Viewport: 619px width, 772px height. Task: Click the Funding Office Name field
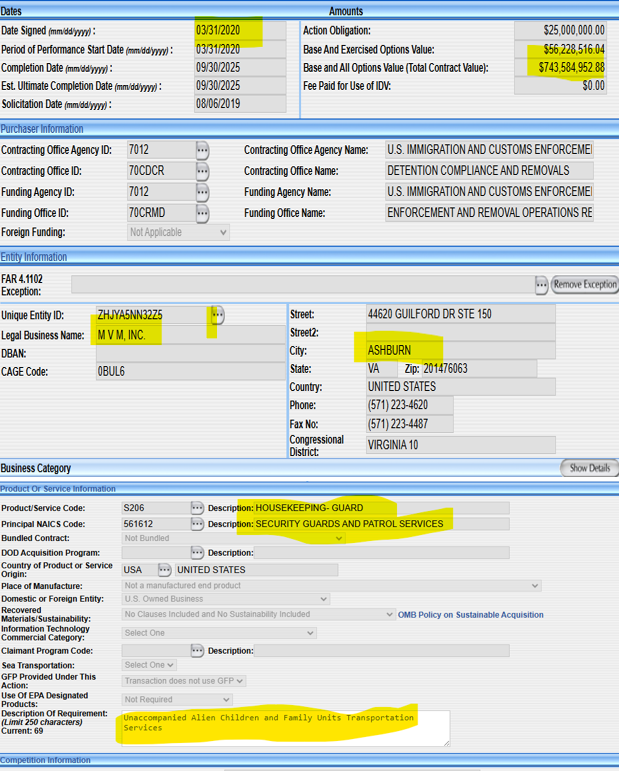pyautogui.click(x=489, y=213)
